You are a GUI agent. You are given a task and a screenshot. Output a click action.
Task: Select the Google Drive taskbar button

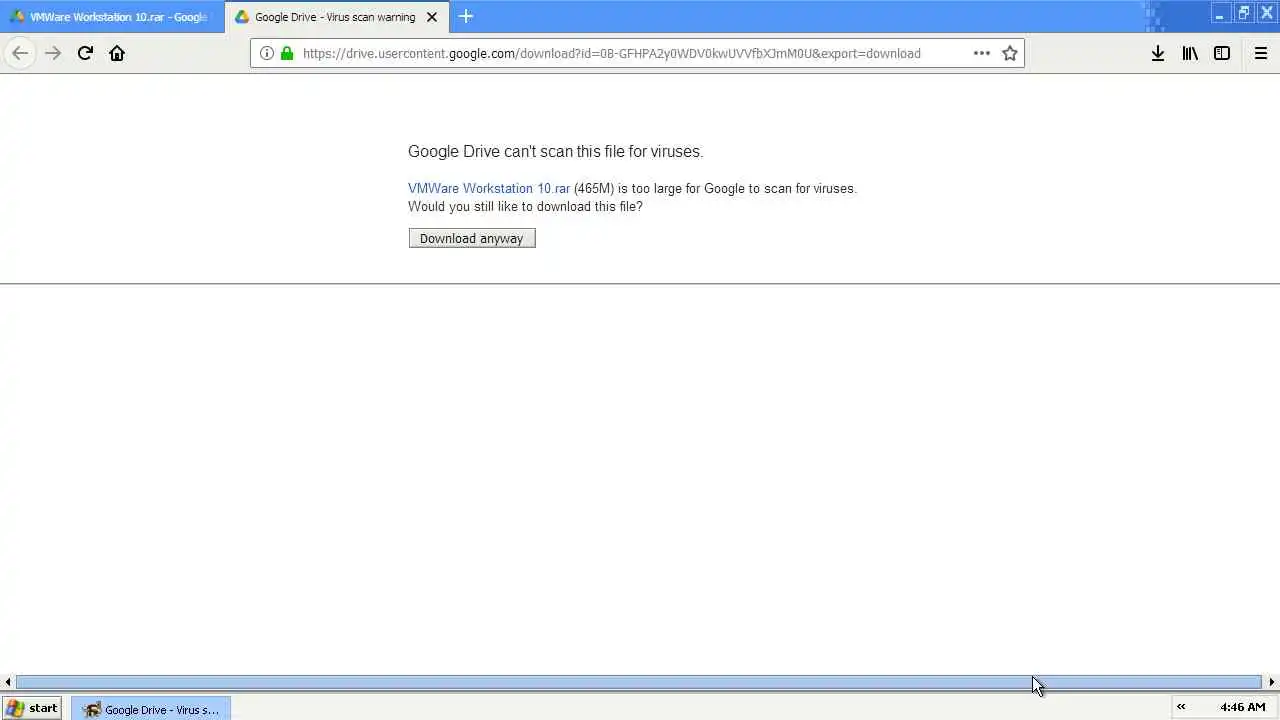click(151, 709)
